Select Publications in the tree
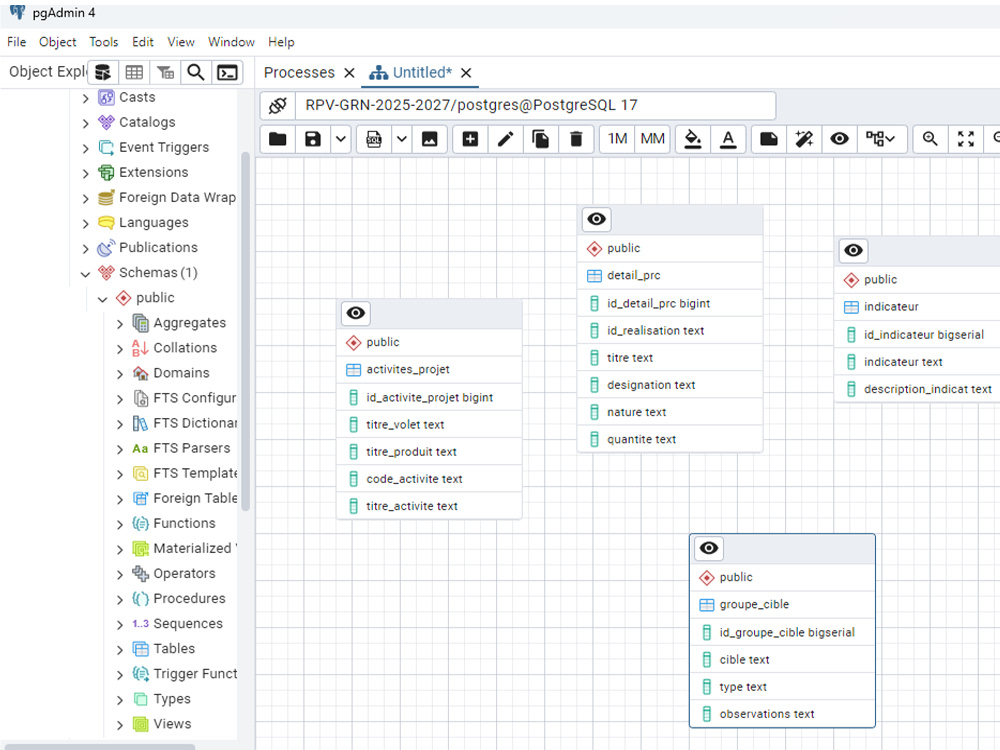 (158, 247)
